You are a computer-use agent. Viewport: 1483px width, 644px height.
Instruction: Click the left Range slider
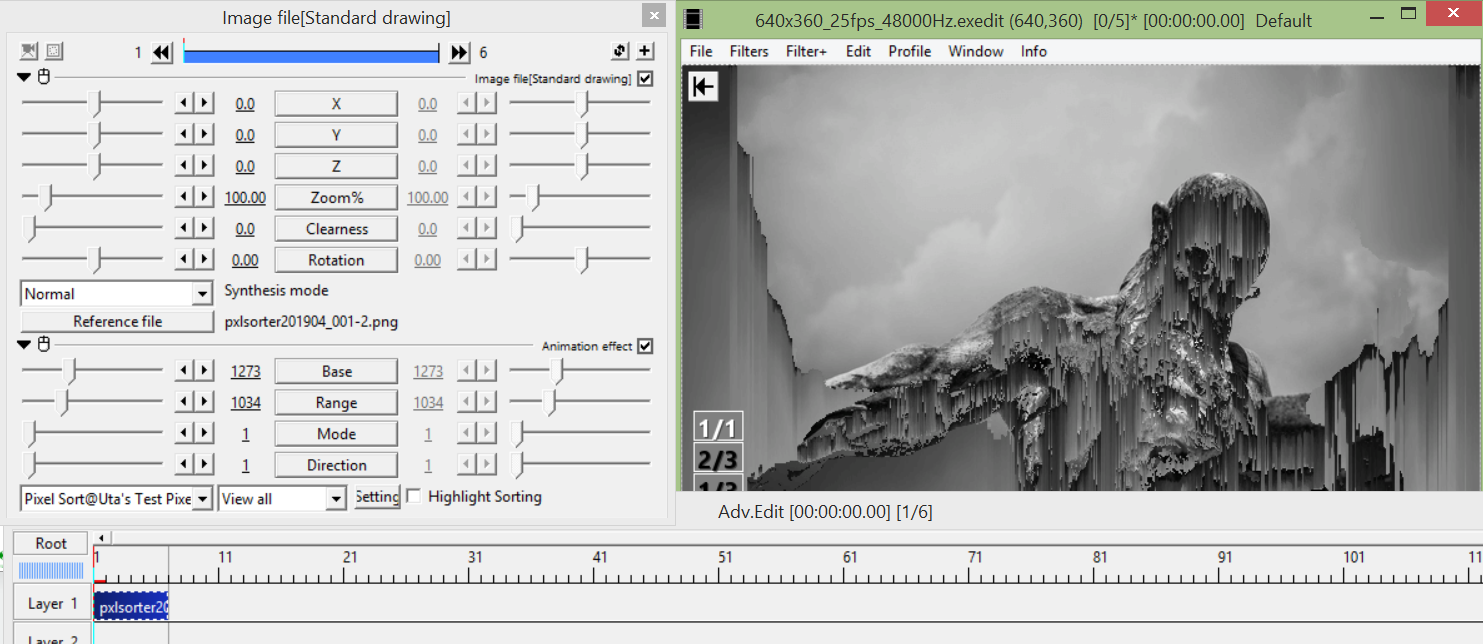click(92, 401)
